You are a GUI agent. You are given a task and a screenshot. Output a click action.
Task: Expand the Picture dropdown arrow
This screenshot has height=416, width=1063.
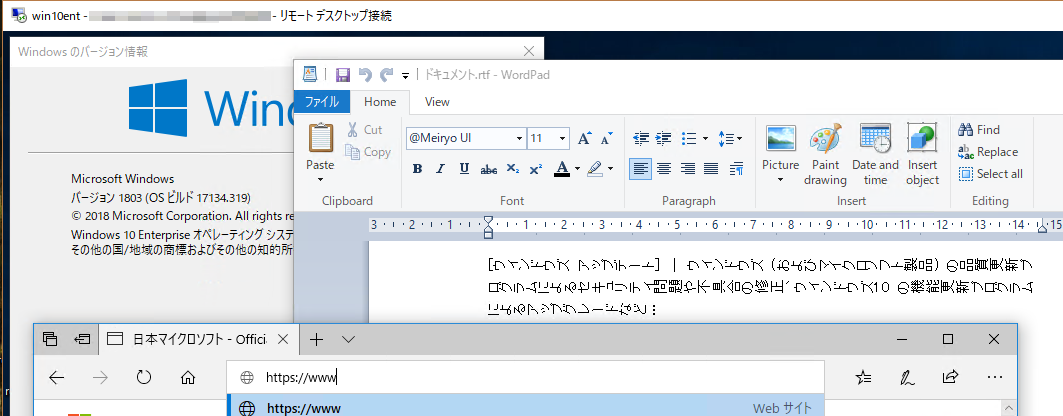(x=780, y=180)
